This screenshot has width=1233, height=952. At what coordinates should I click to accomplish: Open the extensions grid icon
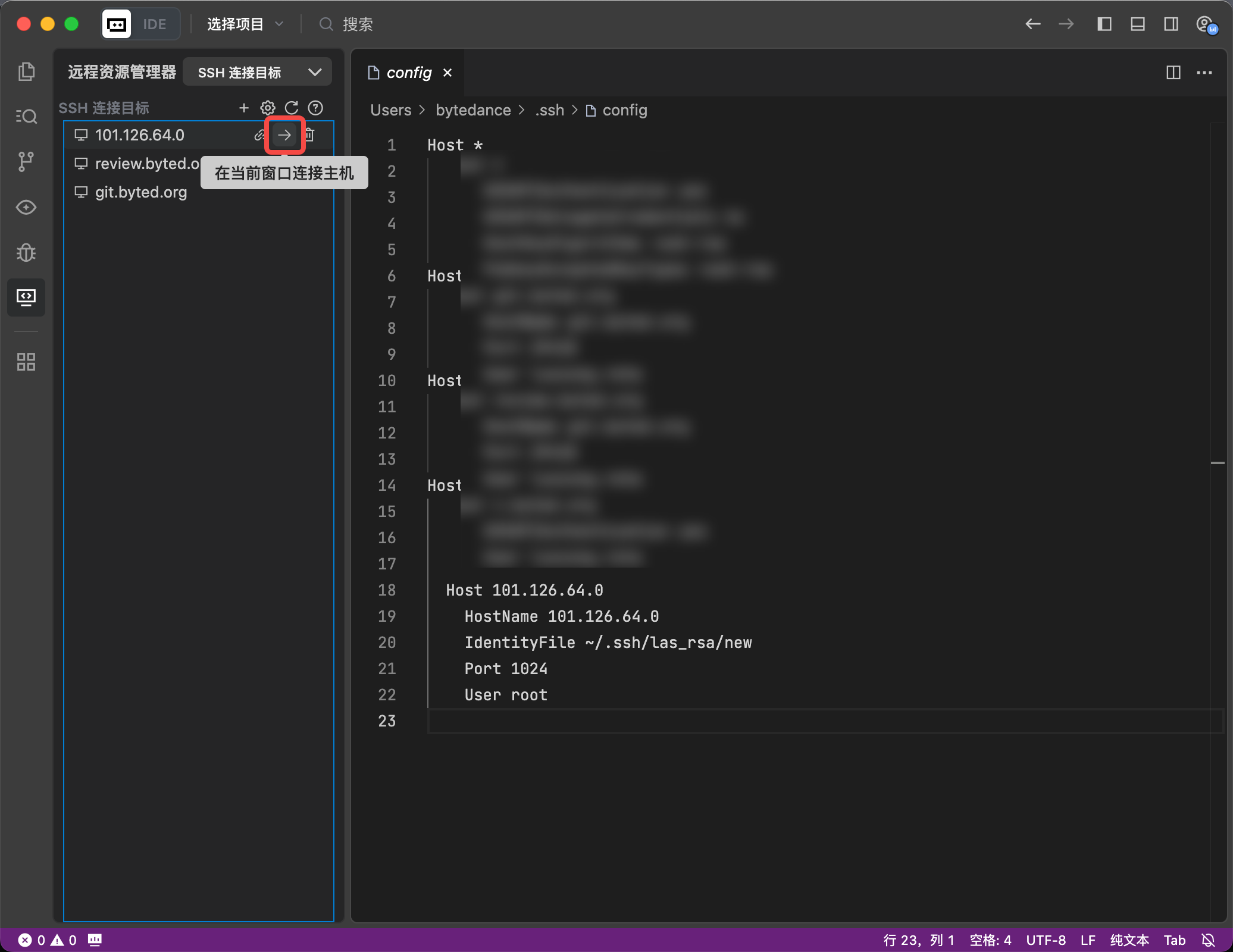click(x=26, y=362)
